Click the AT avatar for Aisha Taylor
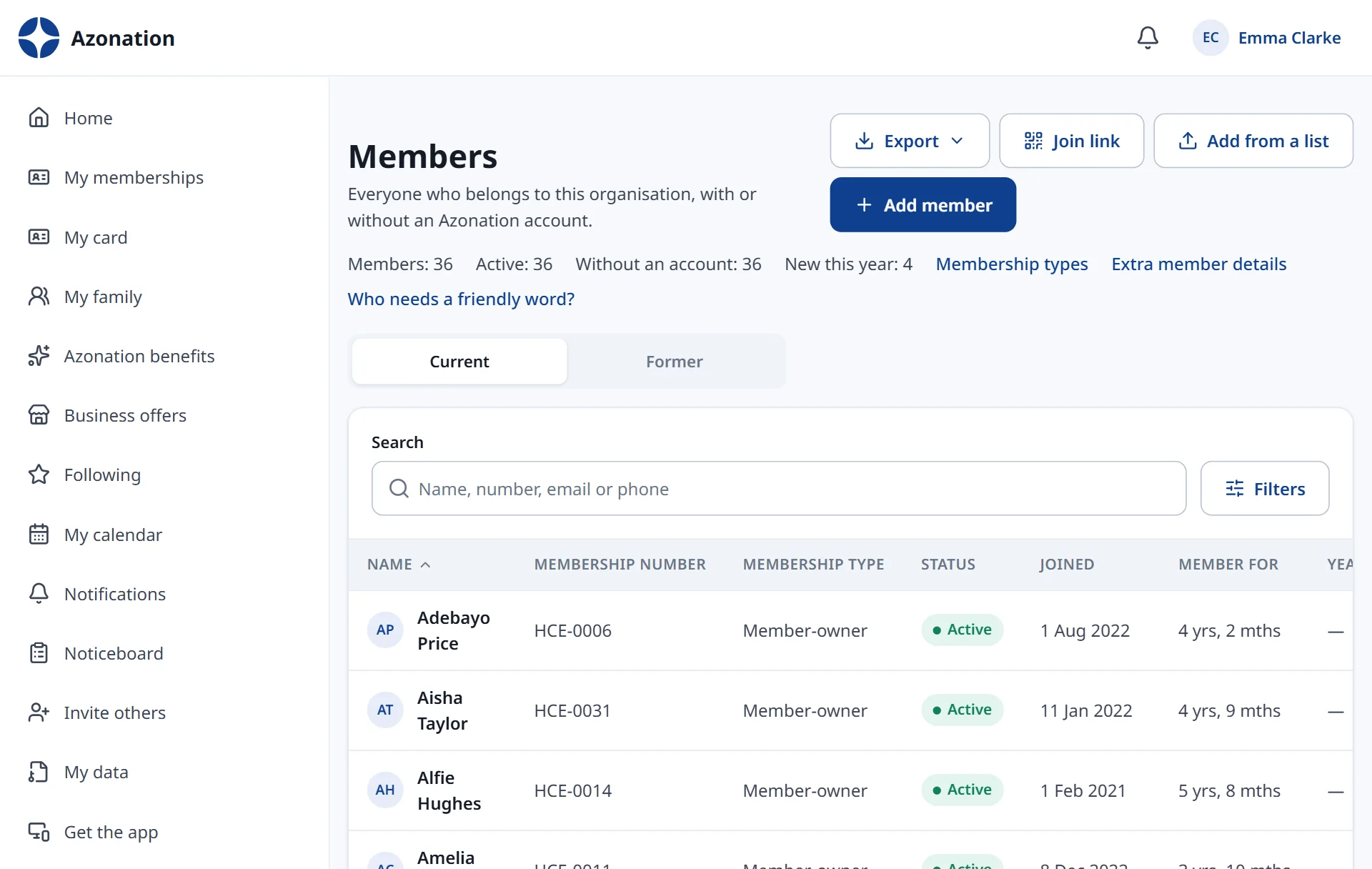The height and width of the screenshot is (869, 1372). tap(385, 710)
